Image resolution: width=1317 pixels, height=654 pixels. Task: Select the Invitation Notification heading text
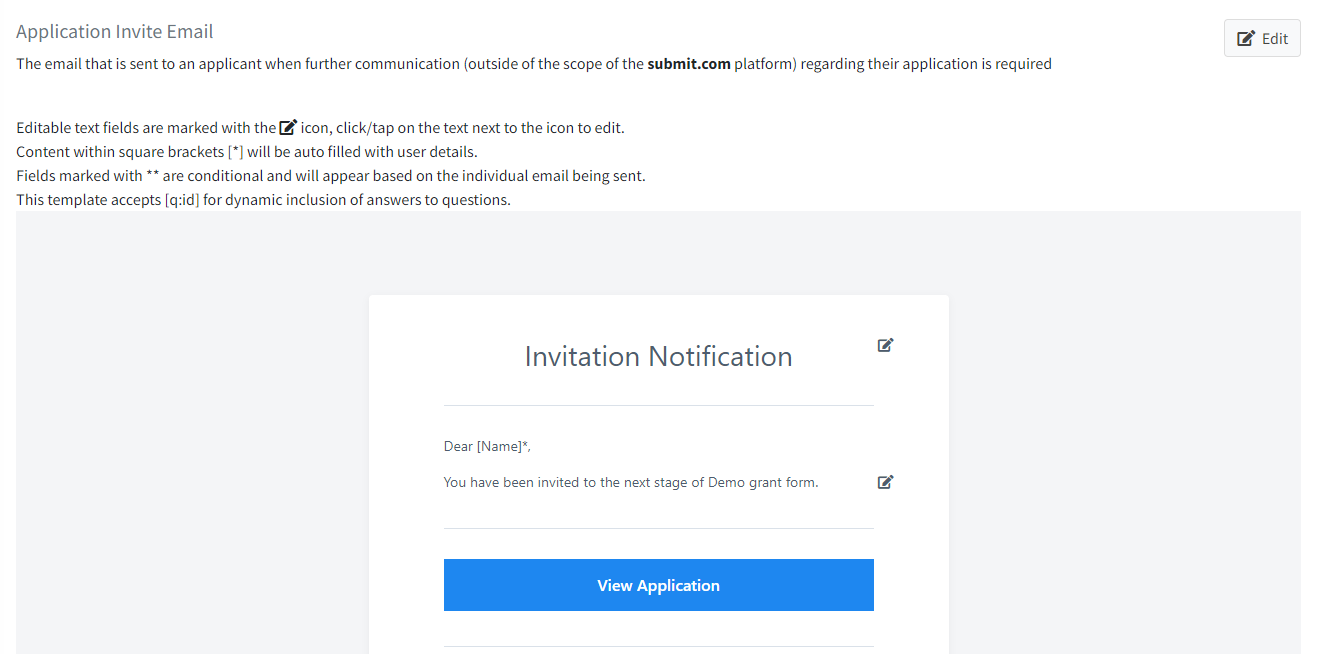658,356
